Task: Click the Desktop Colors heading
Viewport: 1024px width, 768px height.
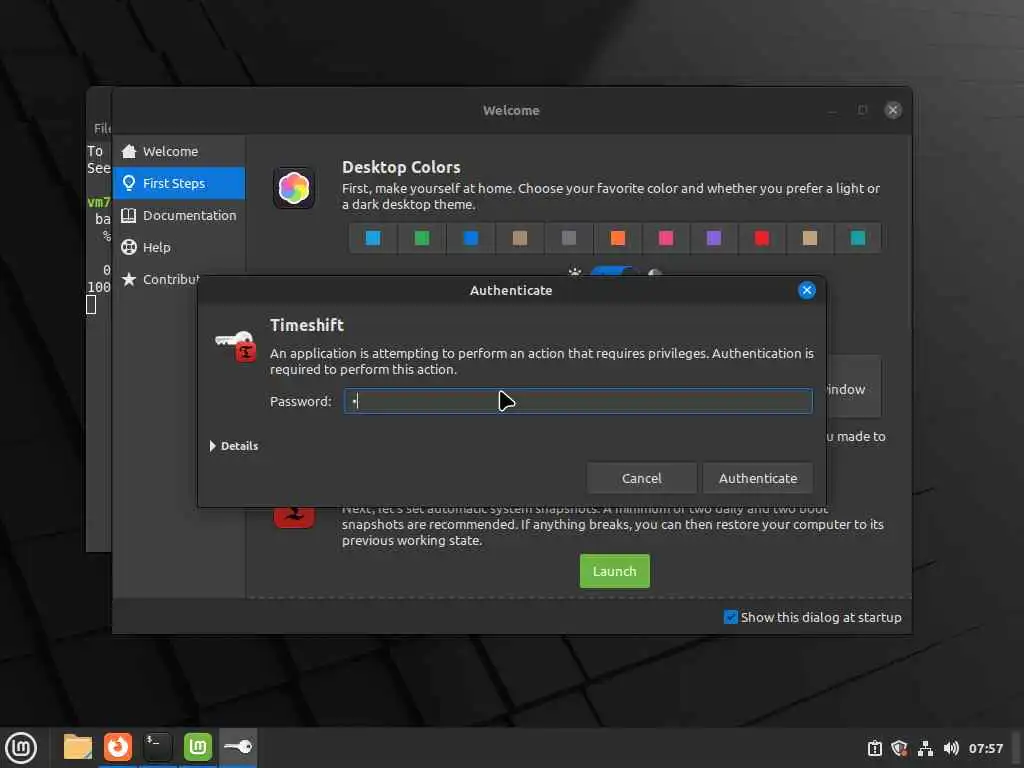Action: click(401, 167)
